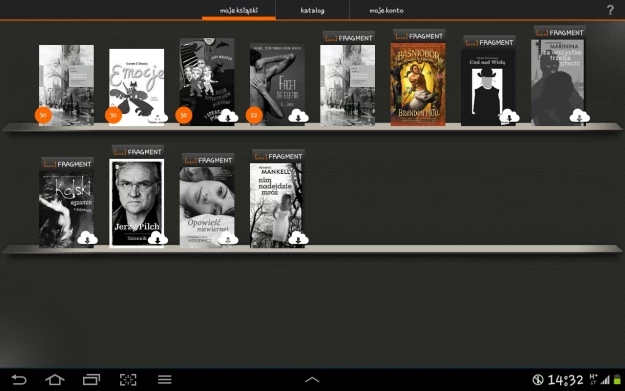The image size is (625, 391).
Task: Select the moje książki tab
Action: pos(239,10)
